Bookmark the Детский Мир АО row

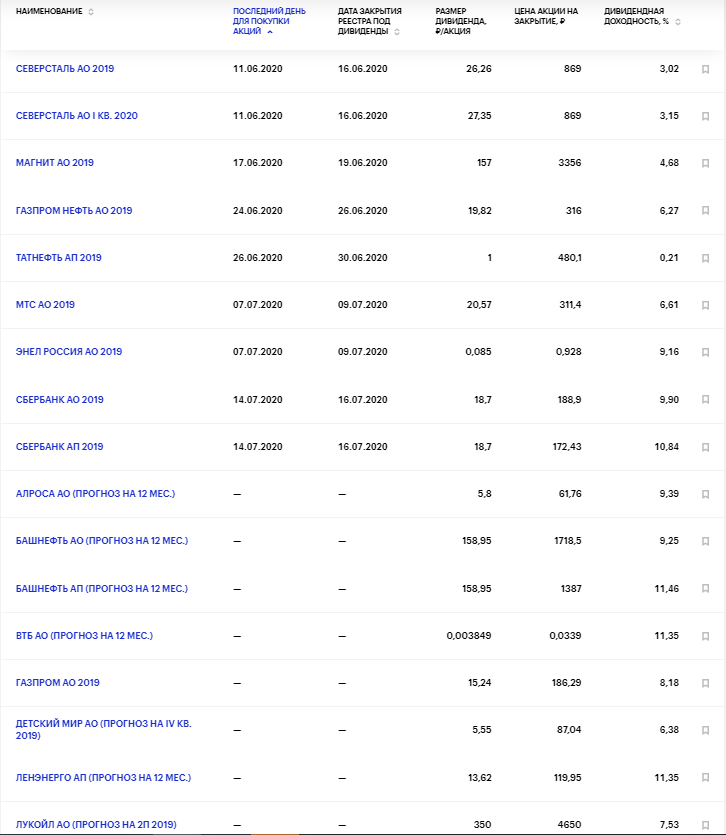tap(705, 730)
